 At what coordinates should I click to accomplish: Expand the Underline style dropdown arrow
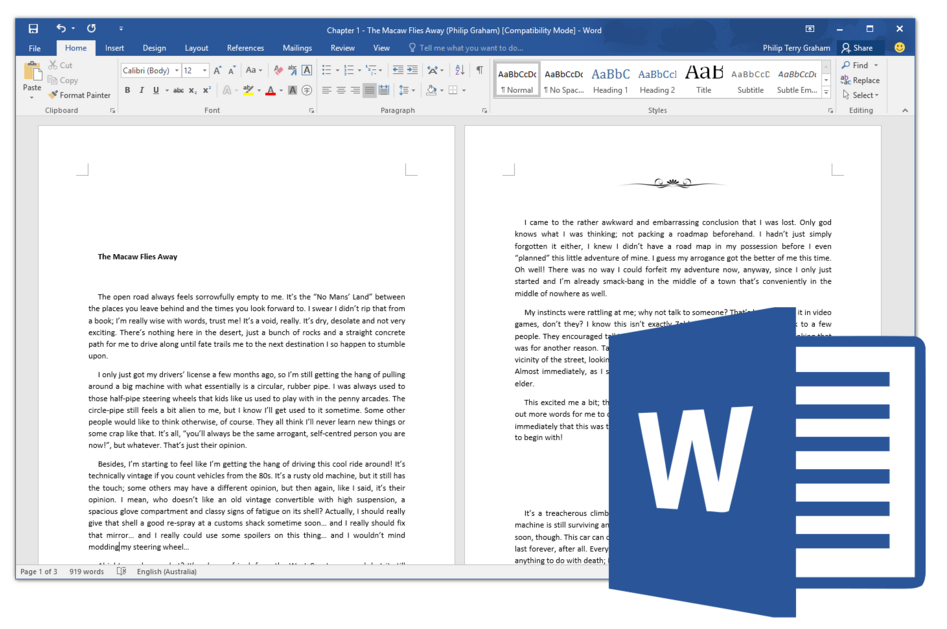[x=167, y=89]
